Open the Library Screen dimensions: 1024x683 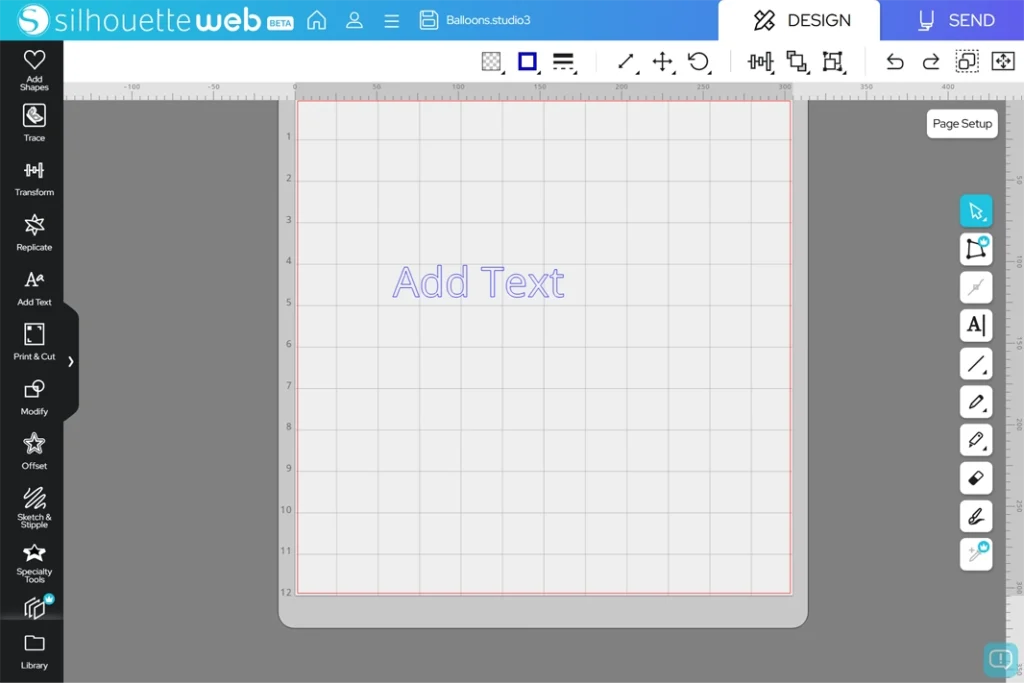[x=34, y=649]
